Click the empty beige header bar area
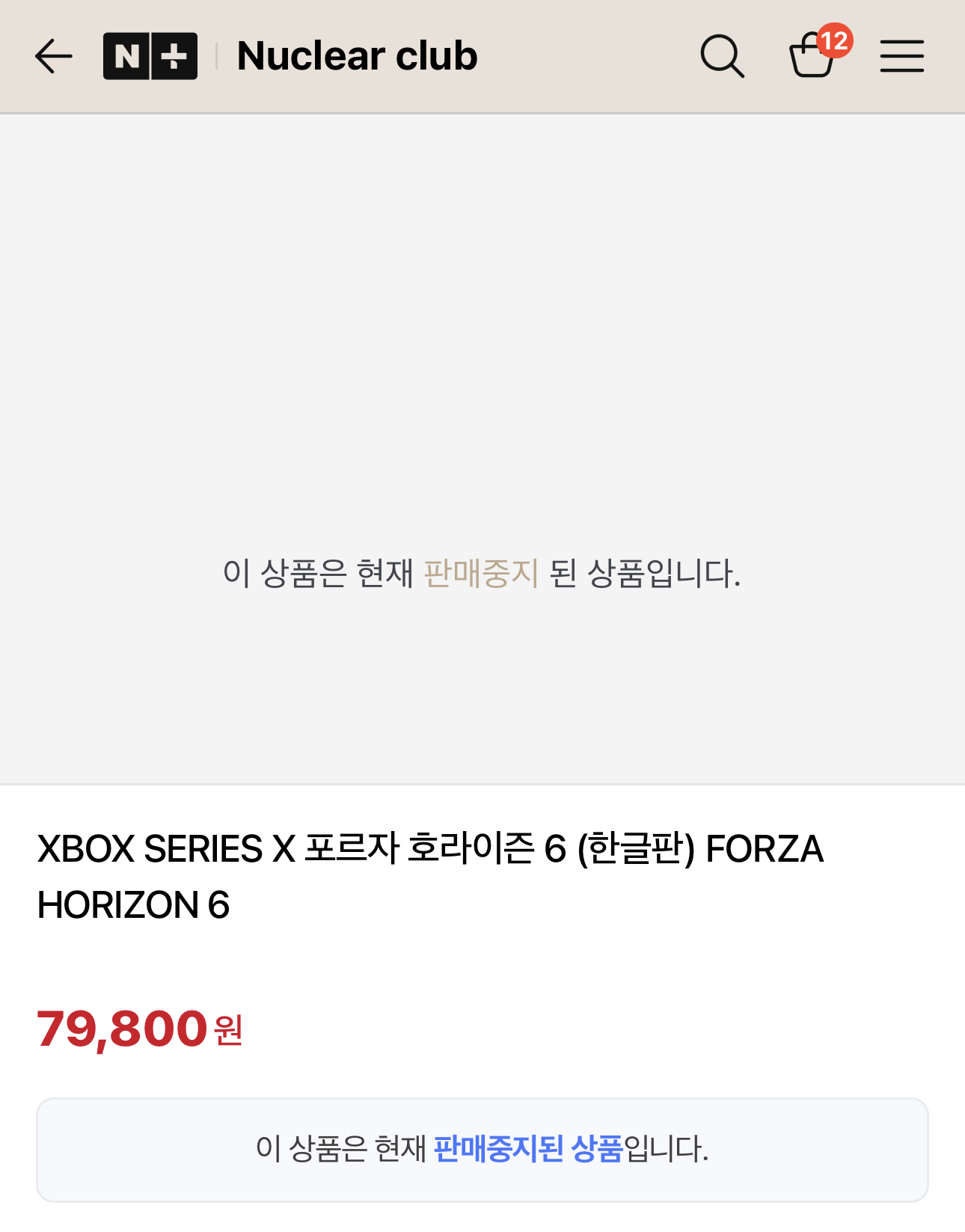Image resolution: width=965 pixels, height=1232 pixels. click(587, 57)
